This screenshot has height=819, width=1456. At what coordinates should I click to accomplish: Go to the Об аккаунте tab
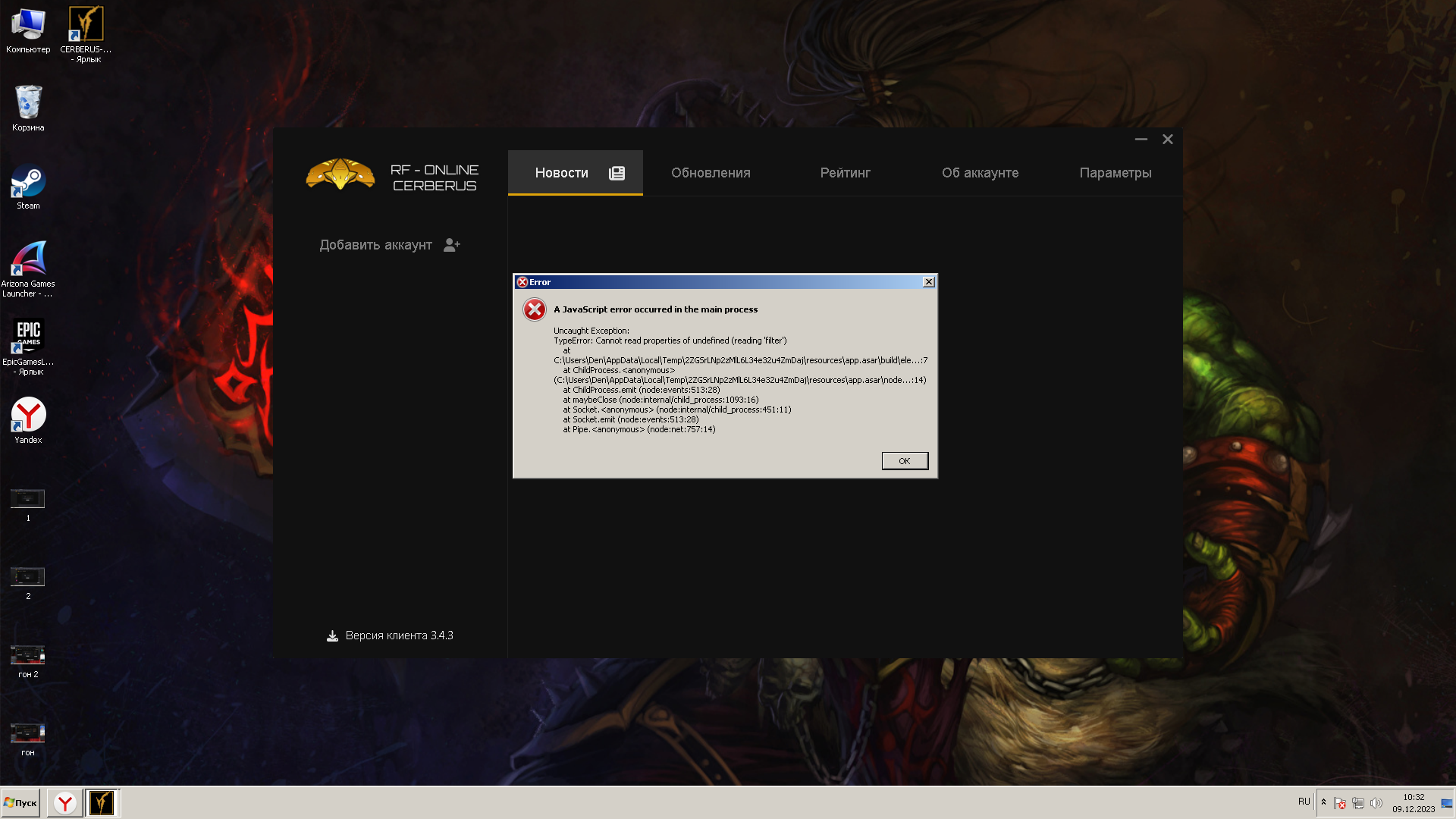981,173
